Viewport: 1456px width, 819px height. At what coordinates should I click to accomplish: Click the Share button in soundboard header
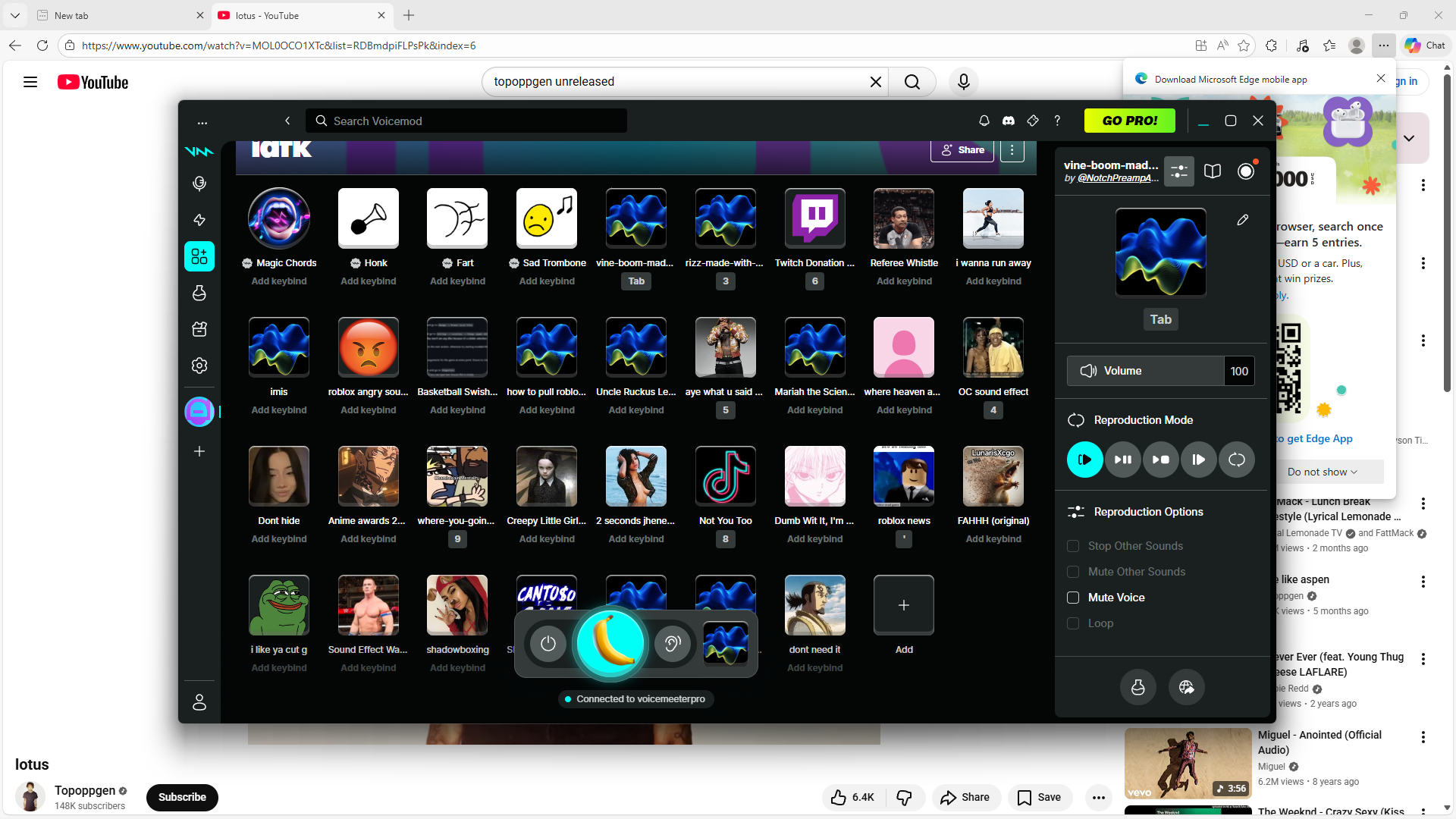tap(962, 150)
